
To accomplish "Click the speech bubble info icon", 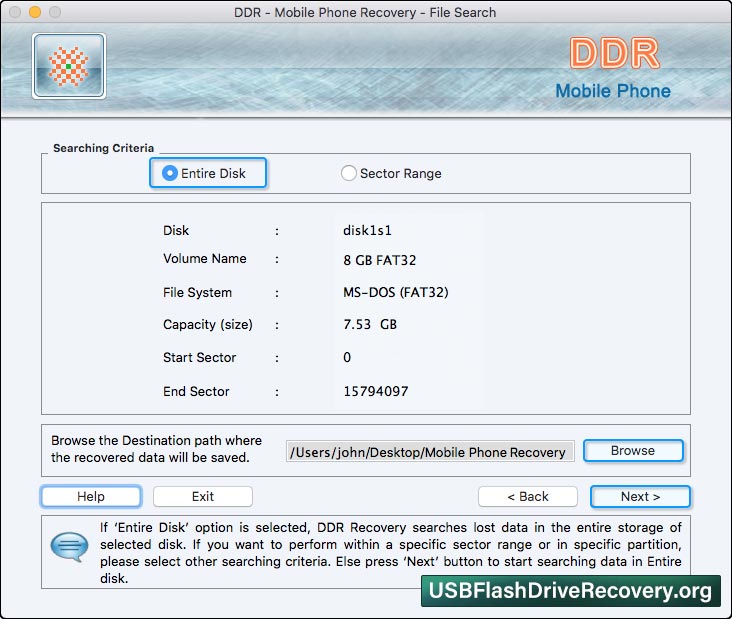I will tap(69, 546).
